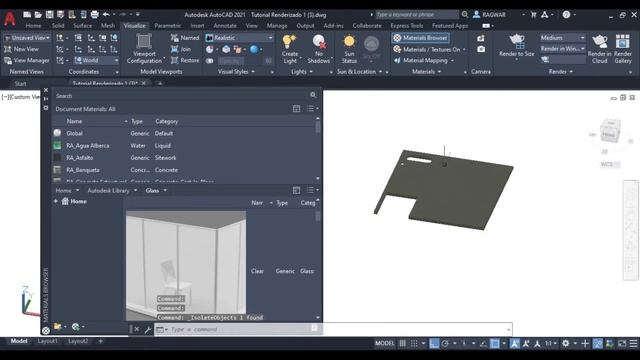
Task: Open the AutoCAD application menu logo
Action: tap(10, 18)
